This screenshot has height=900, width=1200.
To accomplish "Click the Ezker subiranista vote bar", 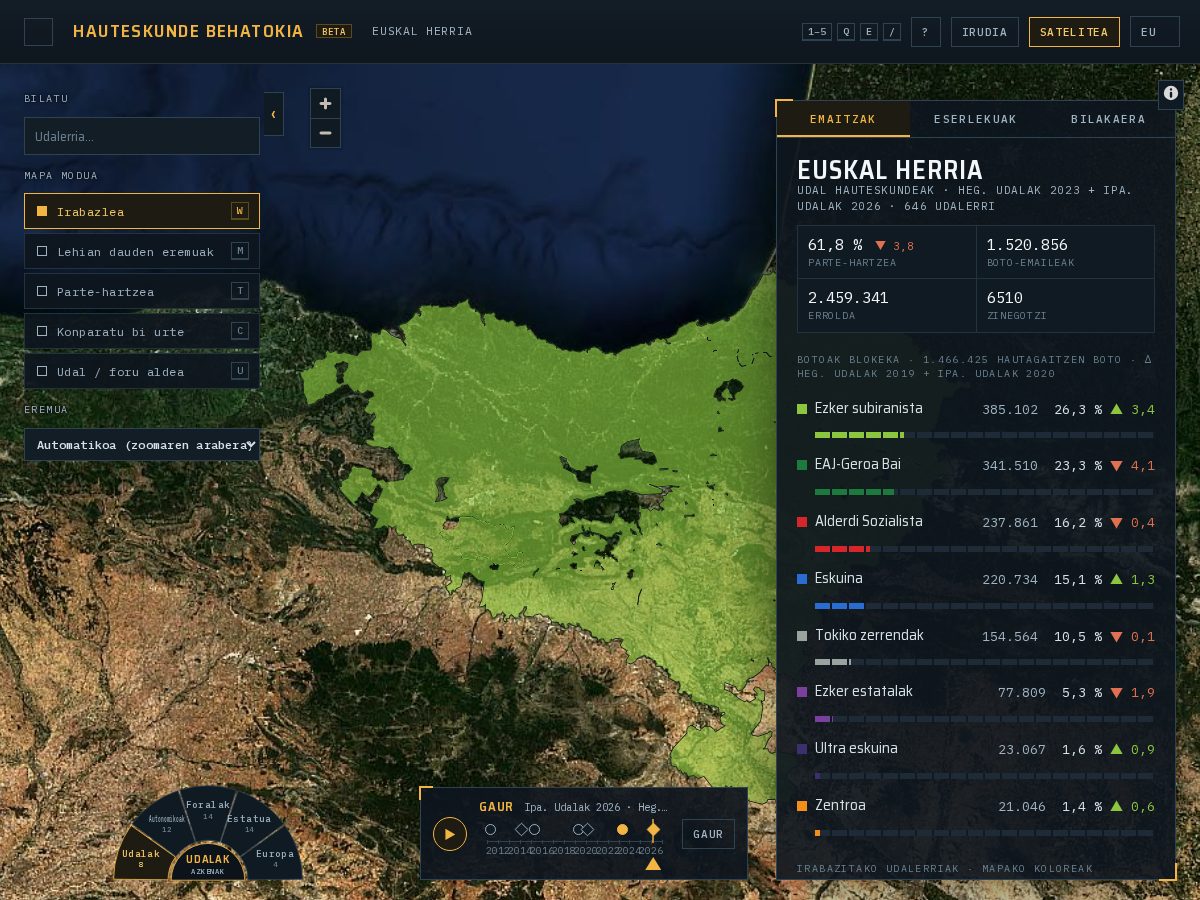I will [984, 435].
